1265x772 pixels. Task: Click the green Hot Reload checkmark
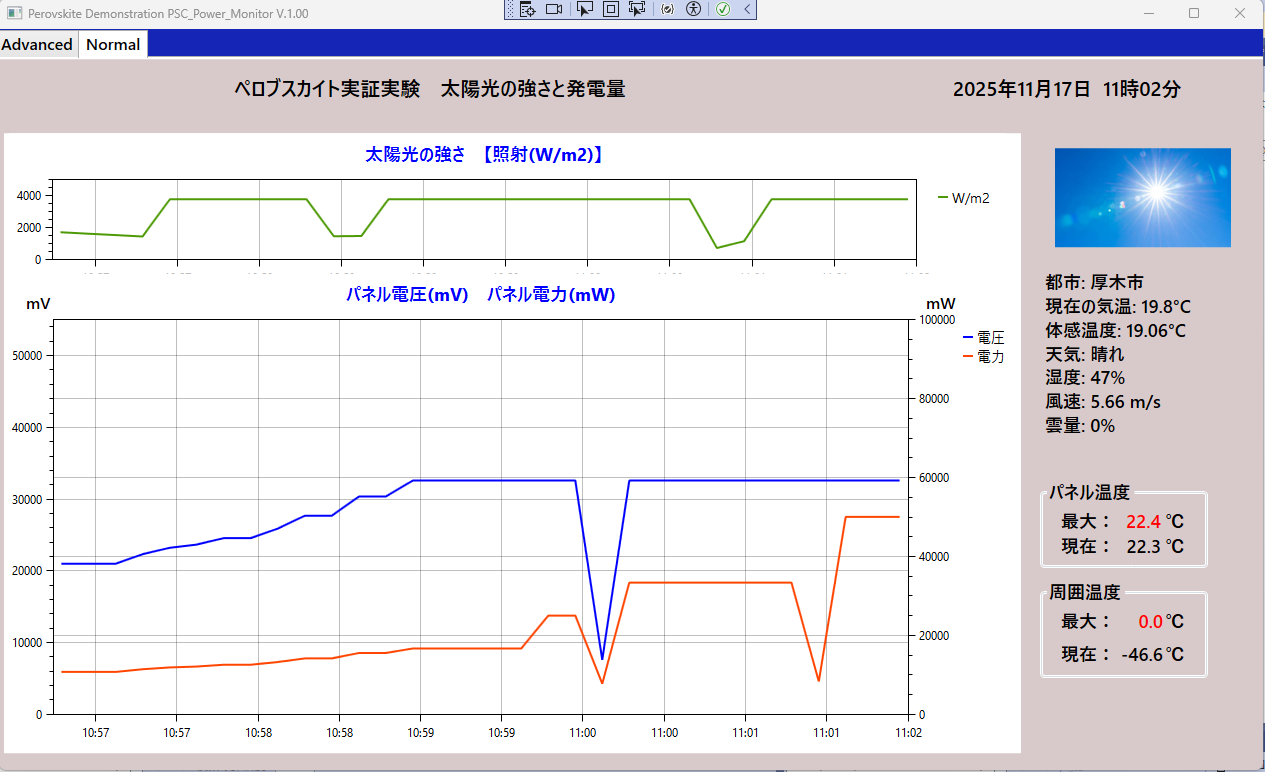click(723, 9)
